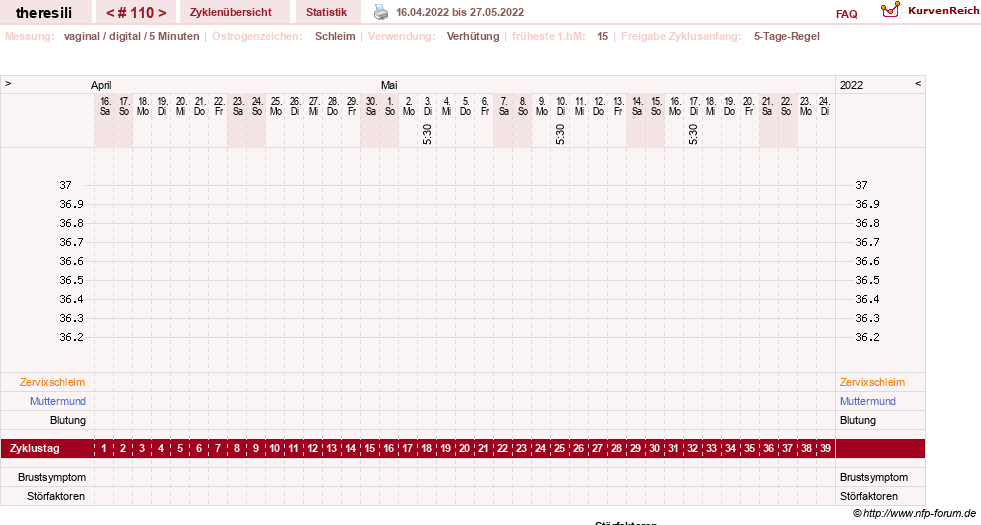Click the Mai month label
This screenshot has width=981, height=525.
(x=389, y=85)
